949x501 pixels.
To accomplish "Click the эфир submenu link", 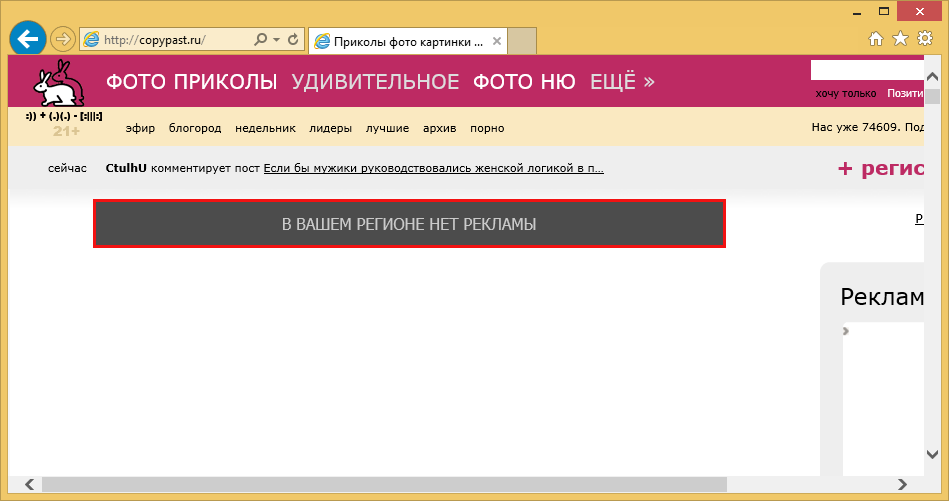I will [x=140, y=128].
